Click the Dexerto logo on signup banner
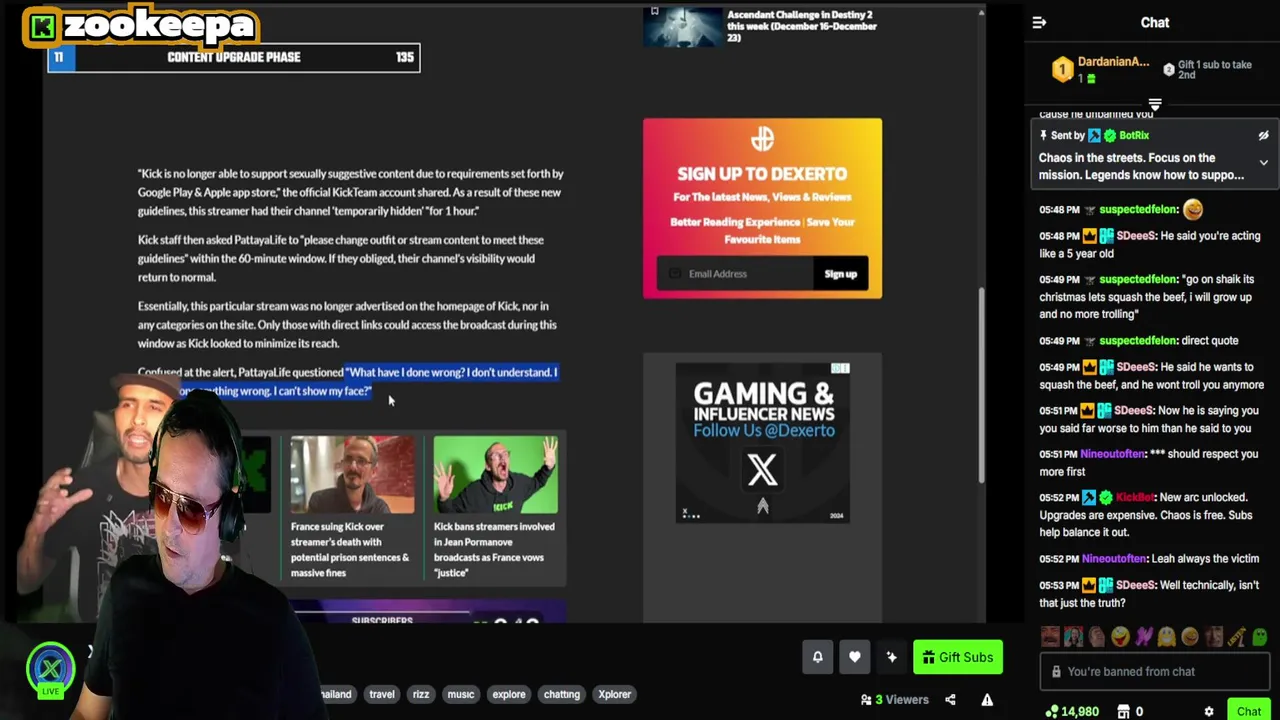This screenshot has height=720, width=1280. pyautogui.click(x=762, y=139)
